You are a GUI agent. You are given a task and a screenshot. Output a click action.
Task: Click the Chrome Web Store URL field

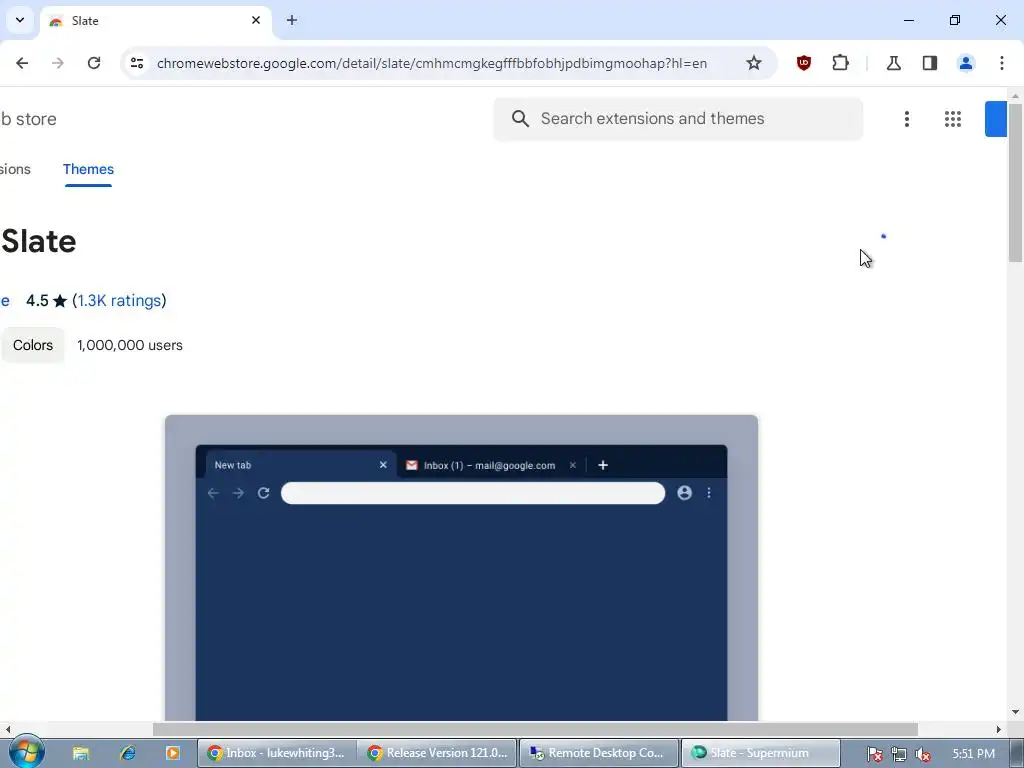[432, 63]
